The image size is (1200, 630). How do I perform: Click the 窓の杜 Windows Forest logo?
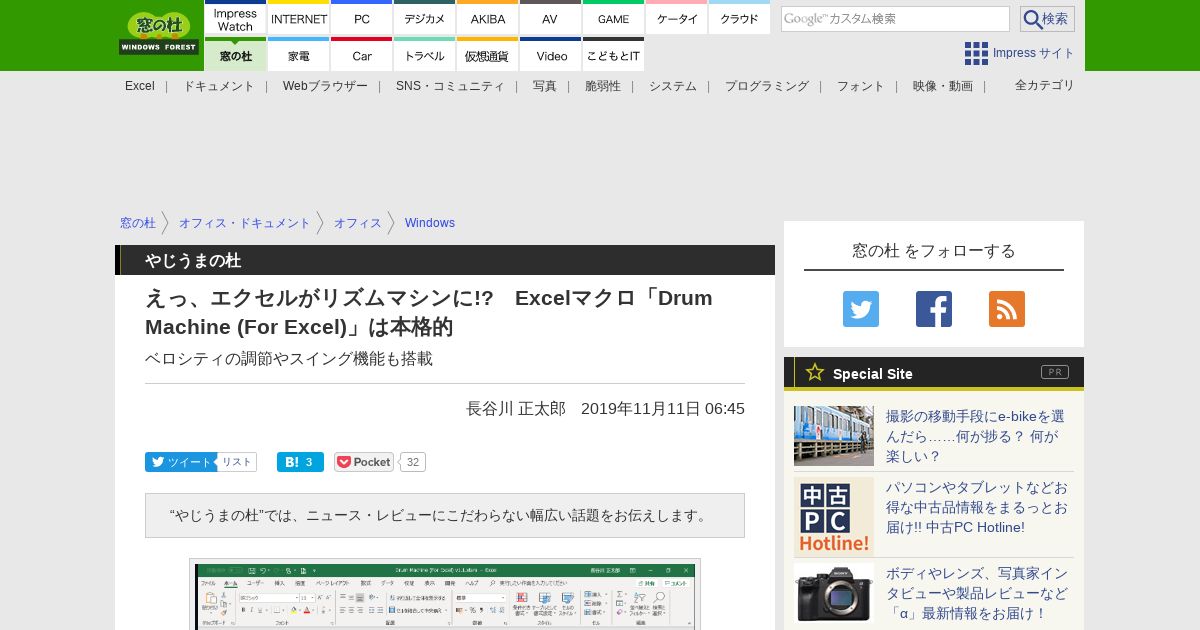click(159, 34)
